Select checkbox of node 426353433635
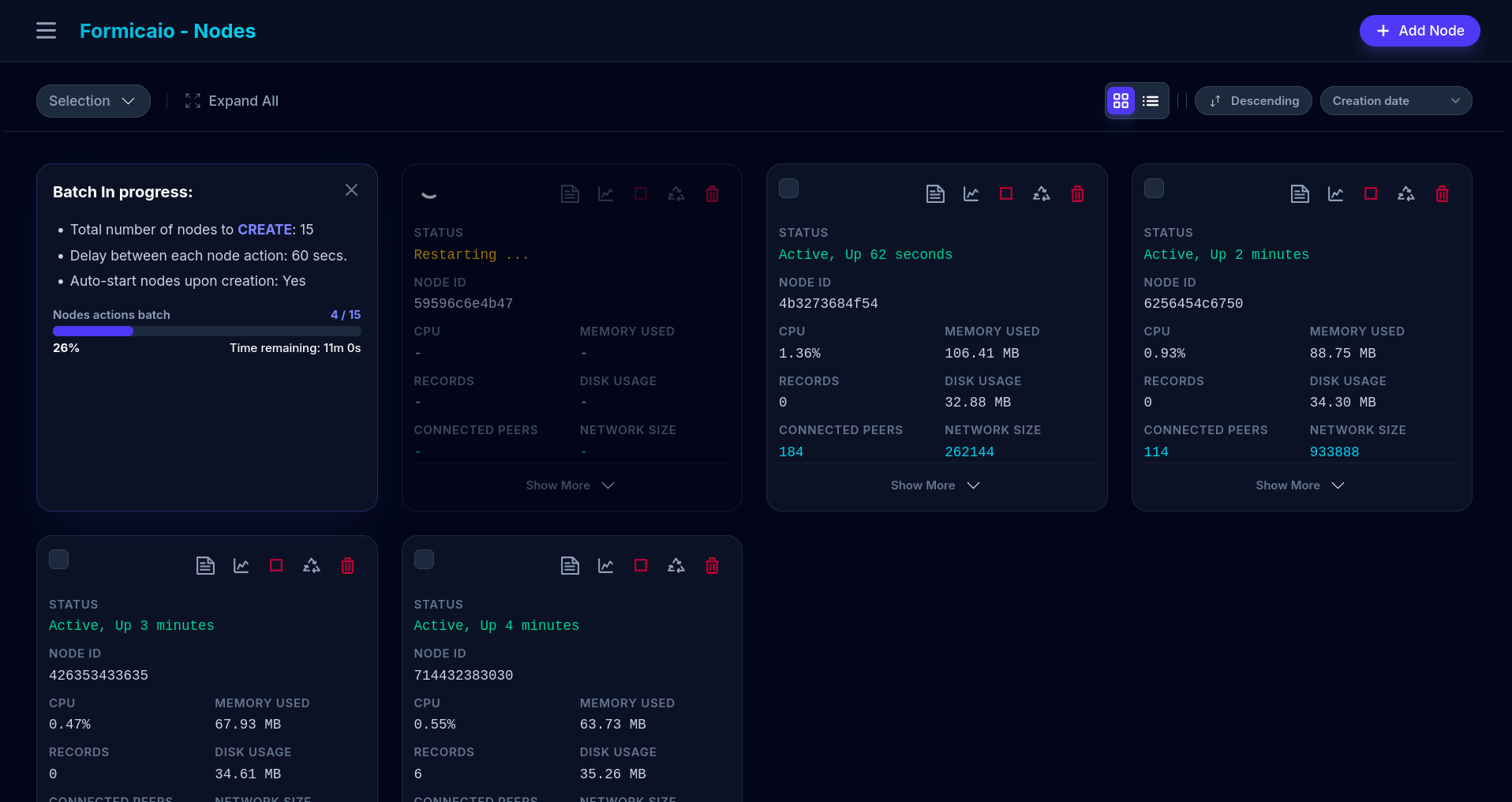 (x=58, y=560)
